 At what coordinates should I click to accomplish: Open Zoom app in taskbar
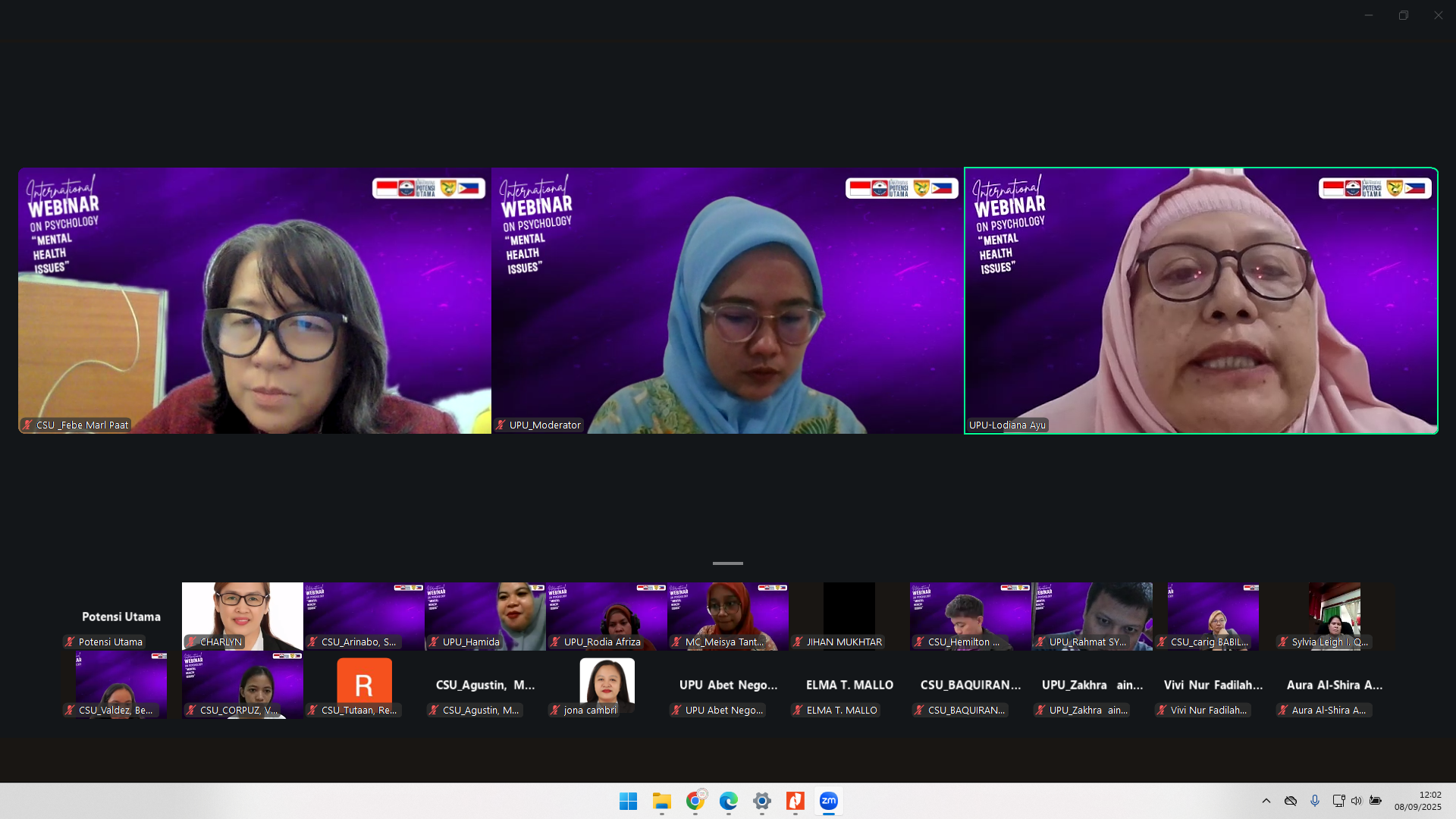pyautogui.click(x=828, y=801)
